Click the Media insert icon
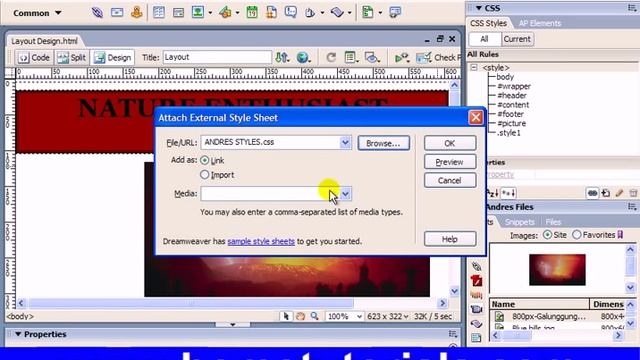The image size is (640, 360). [x=225, y=13]
